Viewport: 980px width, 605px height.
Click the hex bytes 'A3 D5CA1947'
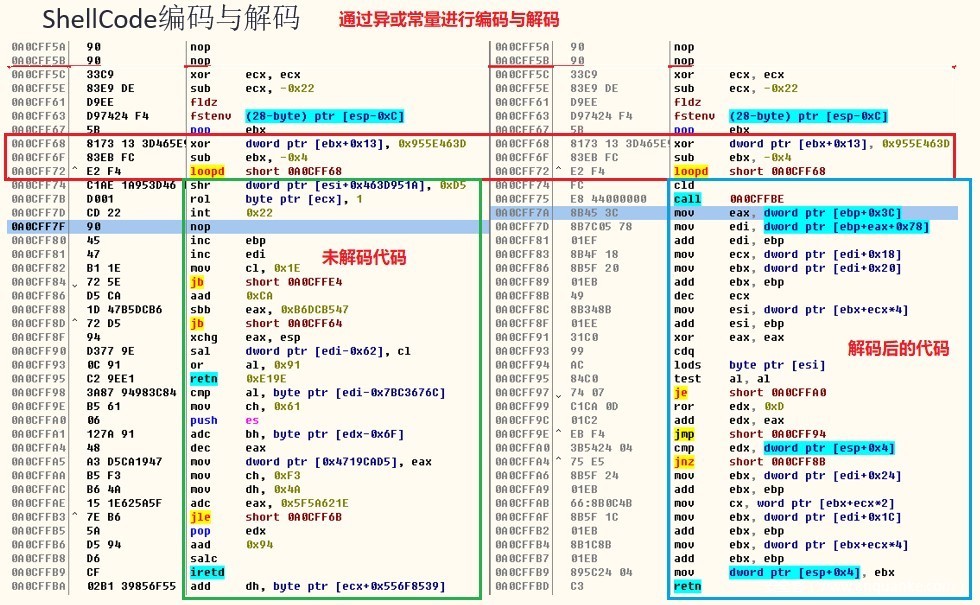(124, 461)
